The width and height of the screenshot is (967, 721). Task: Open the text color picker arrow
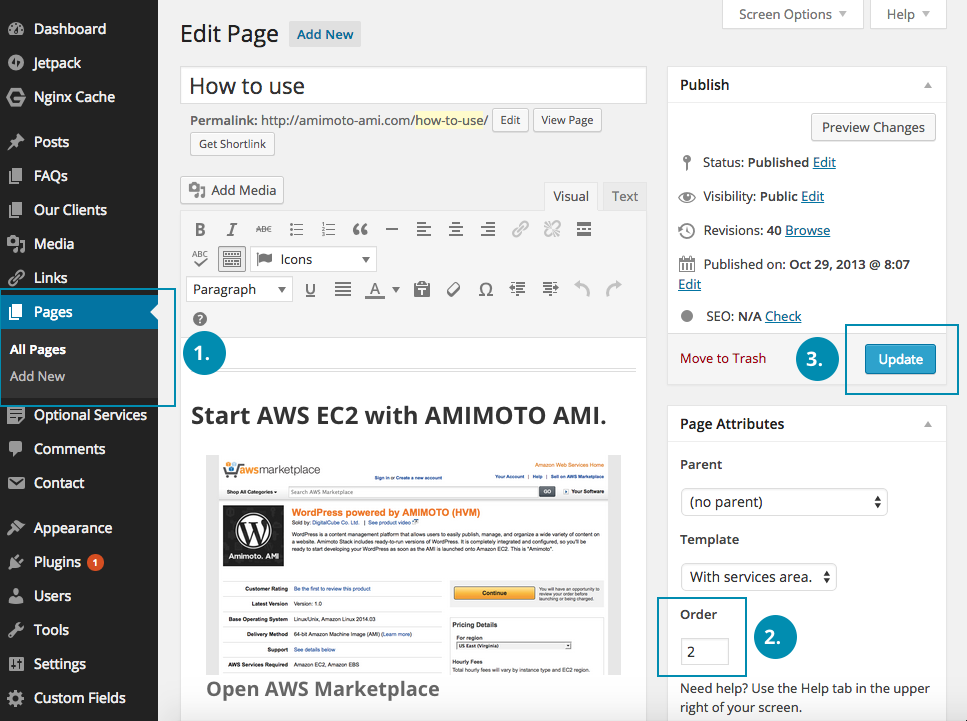[x=396, y=290]
